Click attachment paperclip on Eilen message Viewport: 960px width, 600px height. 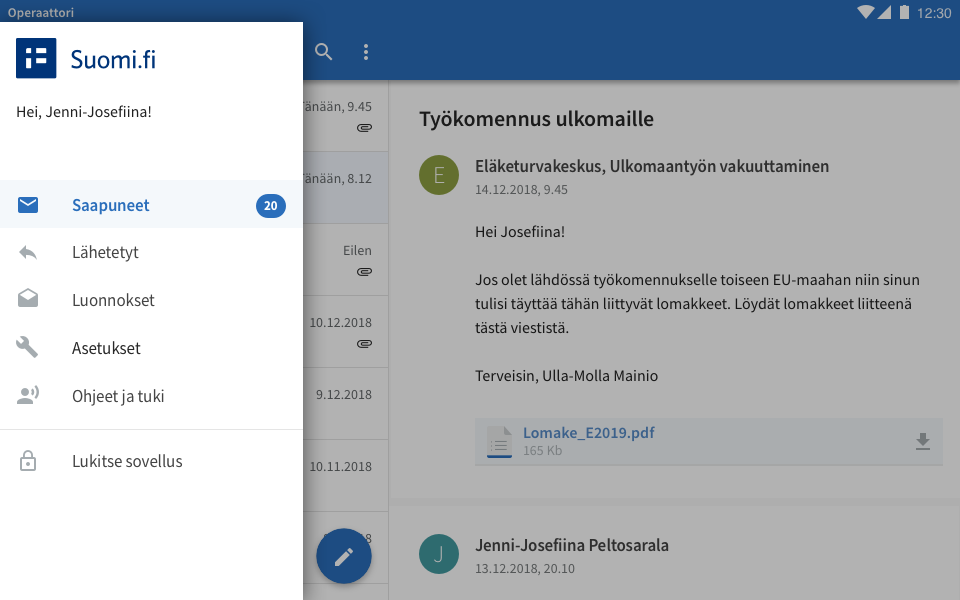pyautogui.click(x=364, y=272)
